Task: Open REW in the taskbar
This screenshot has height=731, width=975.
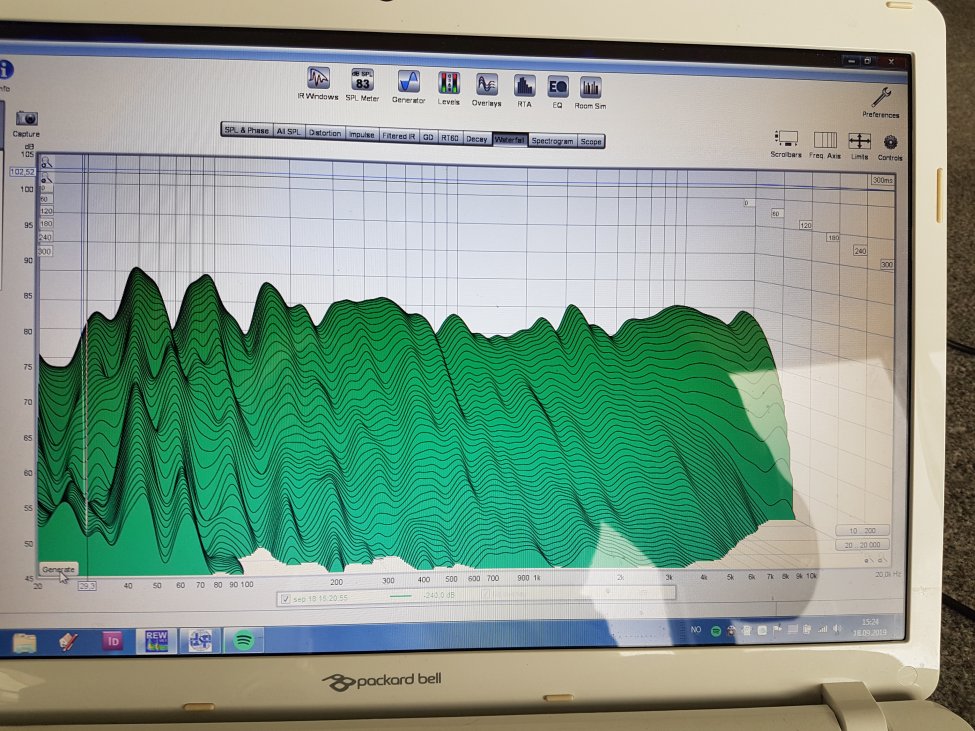Action: coord(157,641)
